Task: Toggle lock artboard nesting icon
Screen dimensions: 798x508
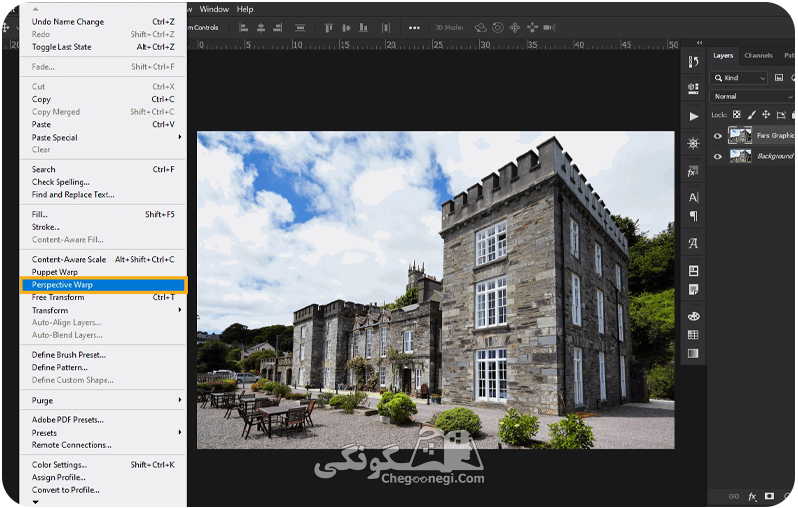Action: [781, 115]
